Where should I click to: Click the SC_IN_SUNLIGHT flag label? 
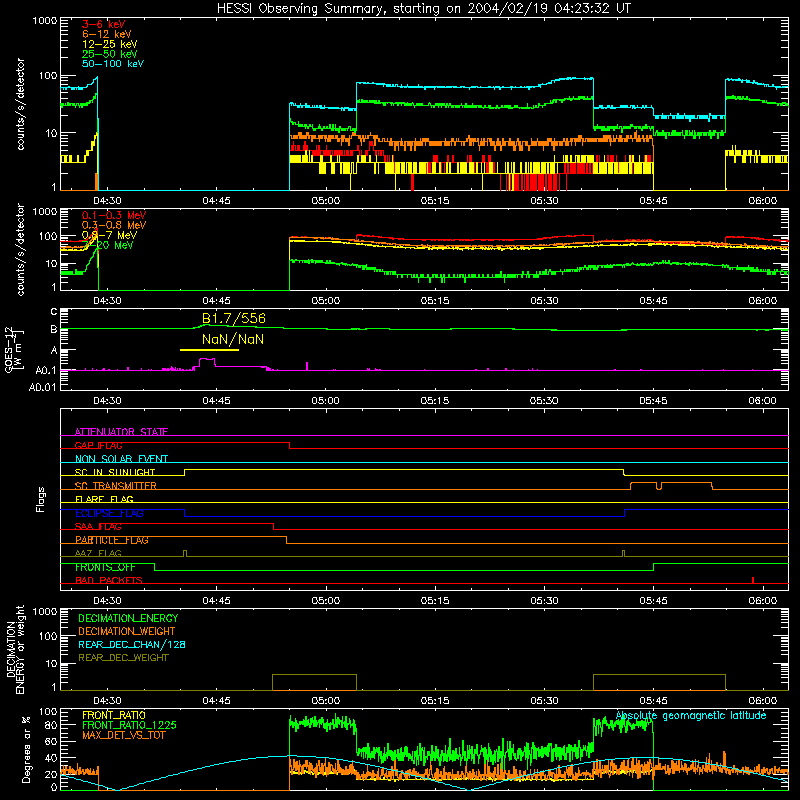[115, 472]
